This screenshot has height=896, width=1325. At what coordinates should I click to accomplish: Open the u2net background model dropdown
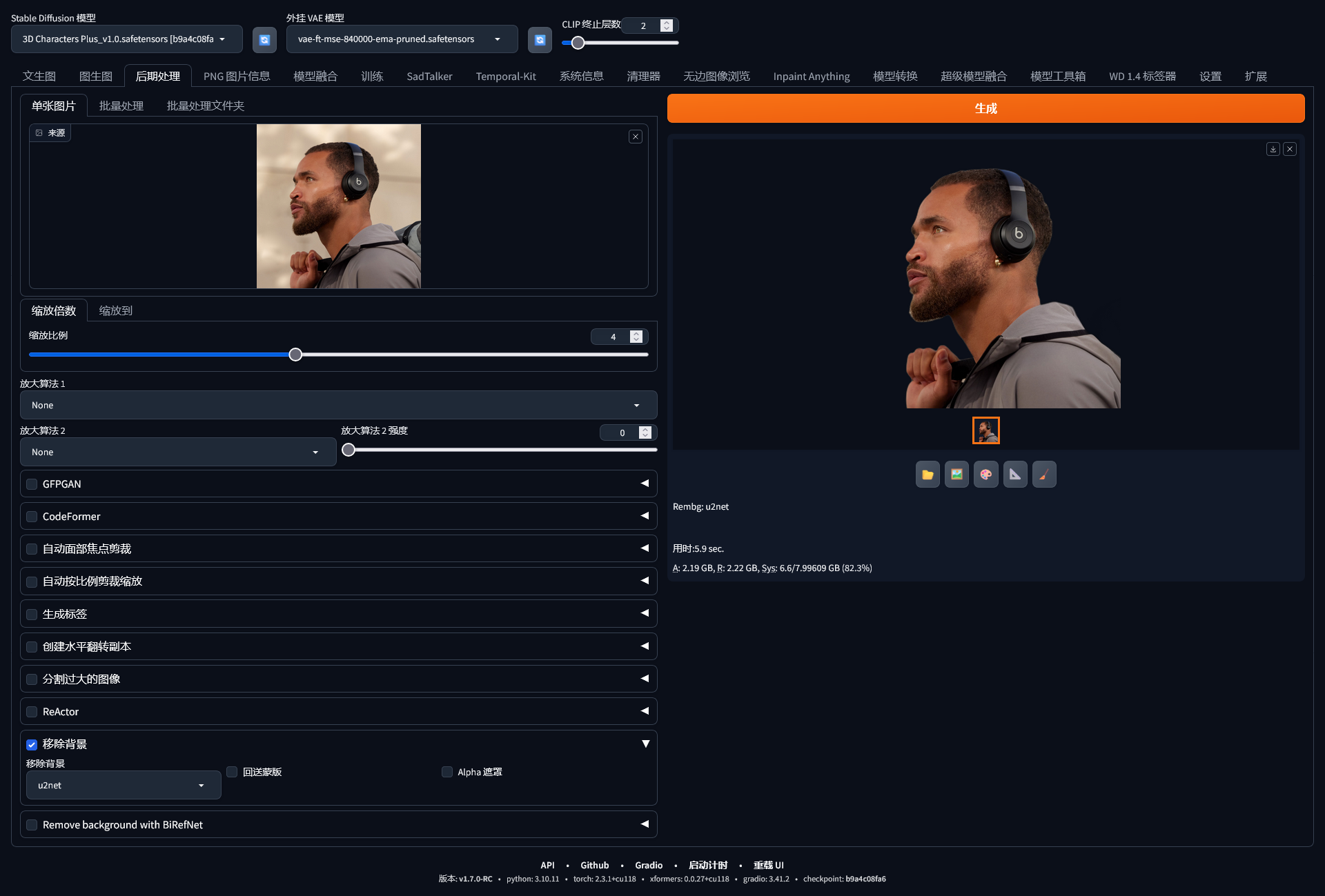pyautogui.click(x=124, y=785)
